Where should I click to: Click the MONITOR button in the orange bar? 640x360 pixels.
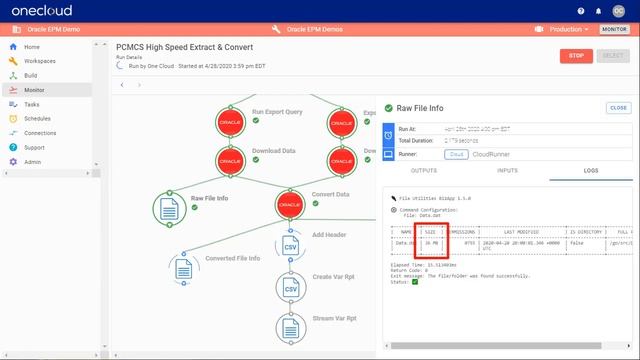(x=614, y=29)
